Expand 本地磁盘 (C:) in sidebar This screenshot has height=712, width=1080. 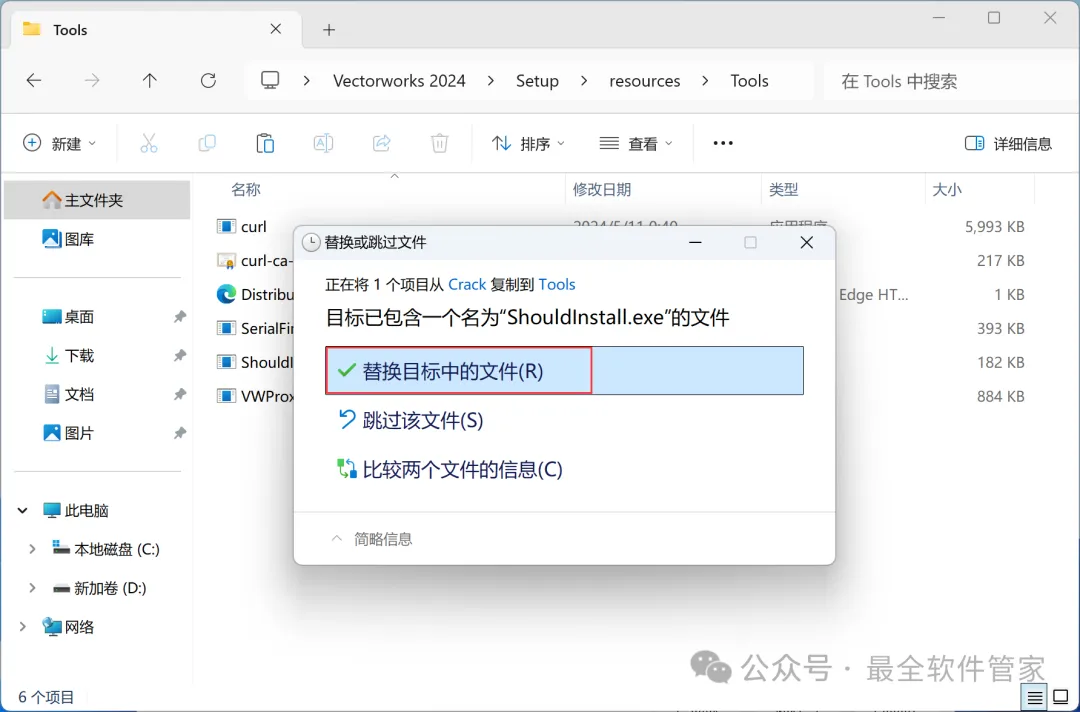(32, 549)
